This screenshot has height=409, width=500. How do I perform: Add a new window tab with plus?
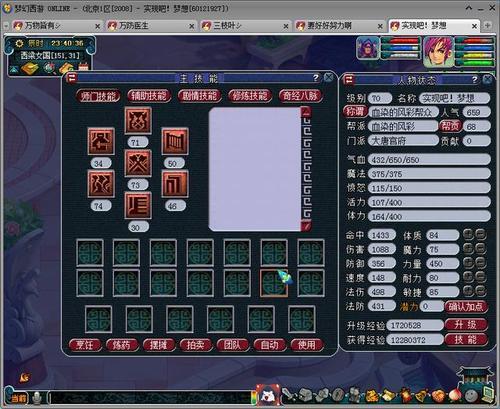487,25
